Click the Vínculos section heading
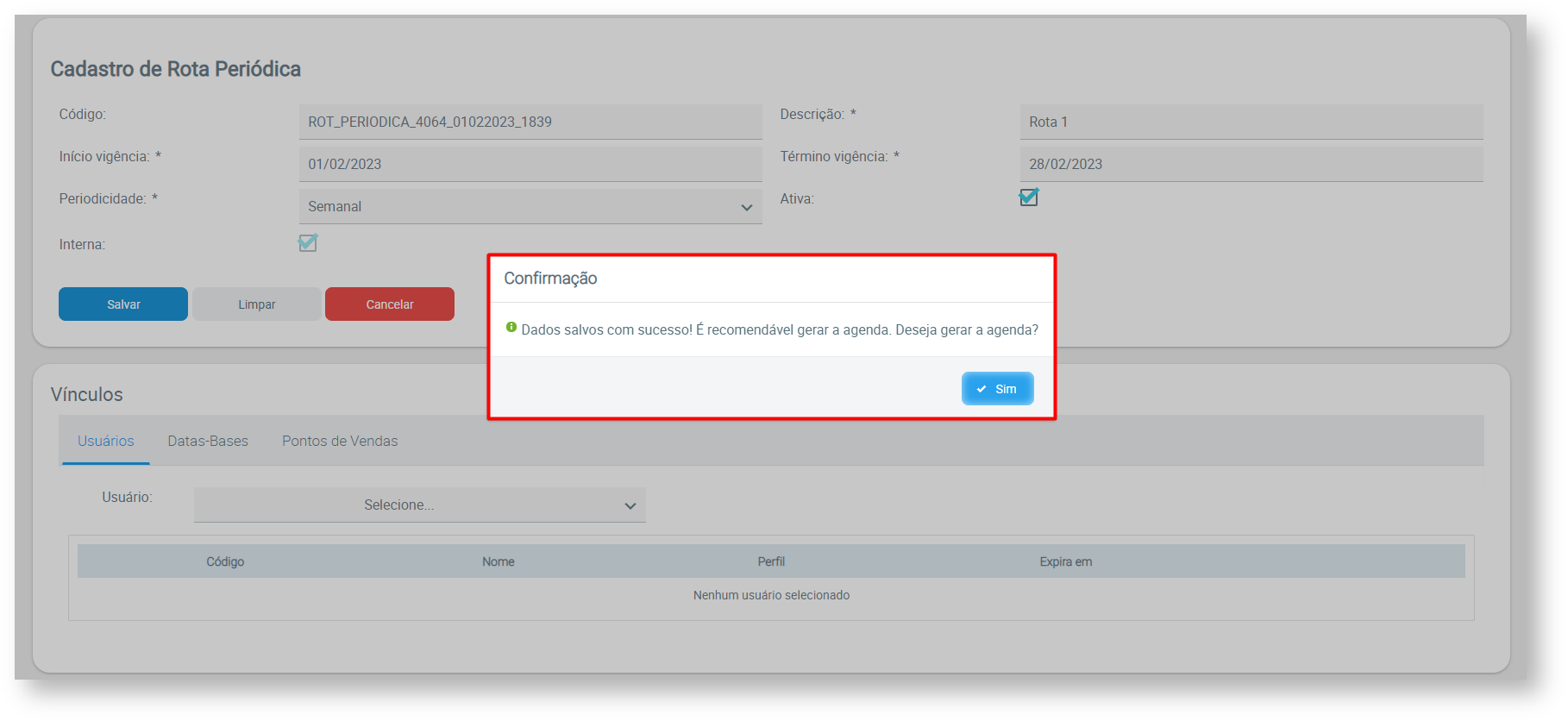Screen dimensions: 1568x721 87,394
